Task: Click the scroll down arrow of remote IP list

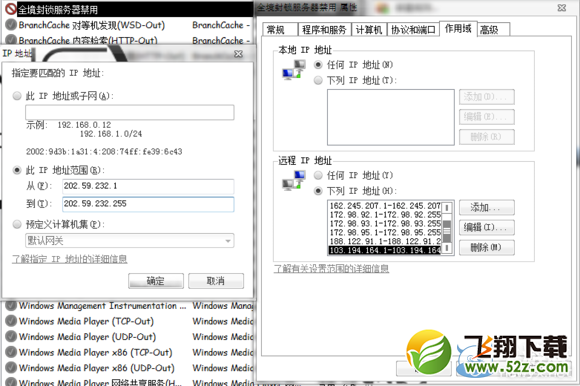Action: tap(447, 248)
